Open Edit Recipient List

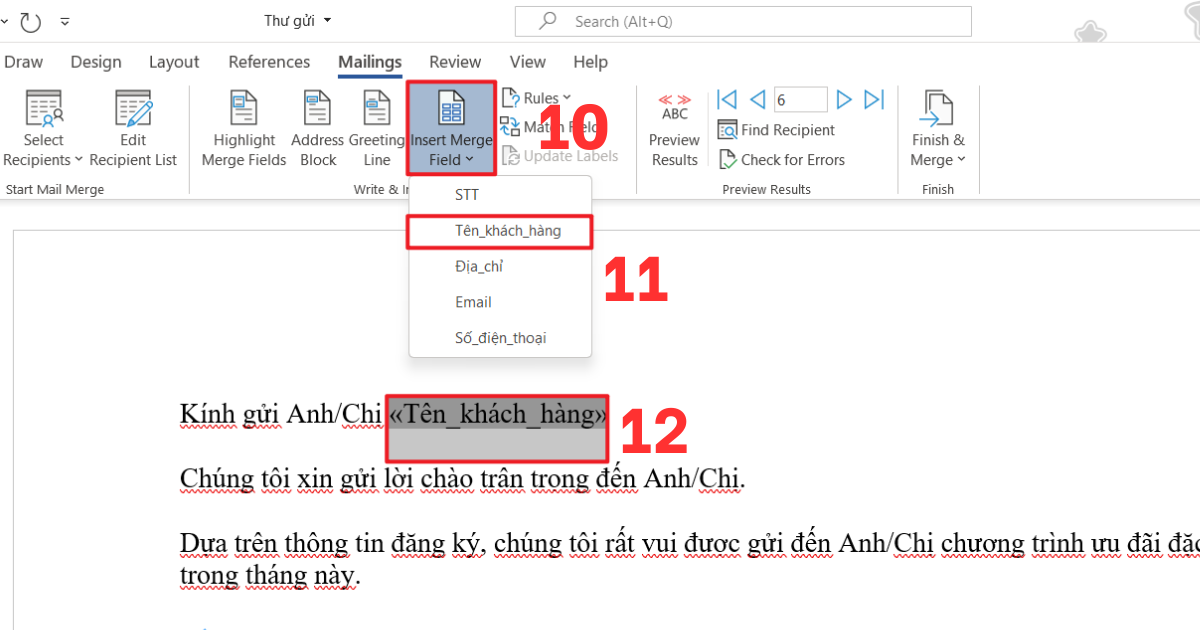tap(133, 129)
